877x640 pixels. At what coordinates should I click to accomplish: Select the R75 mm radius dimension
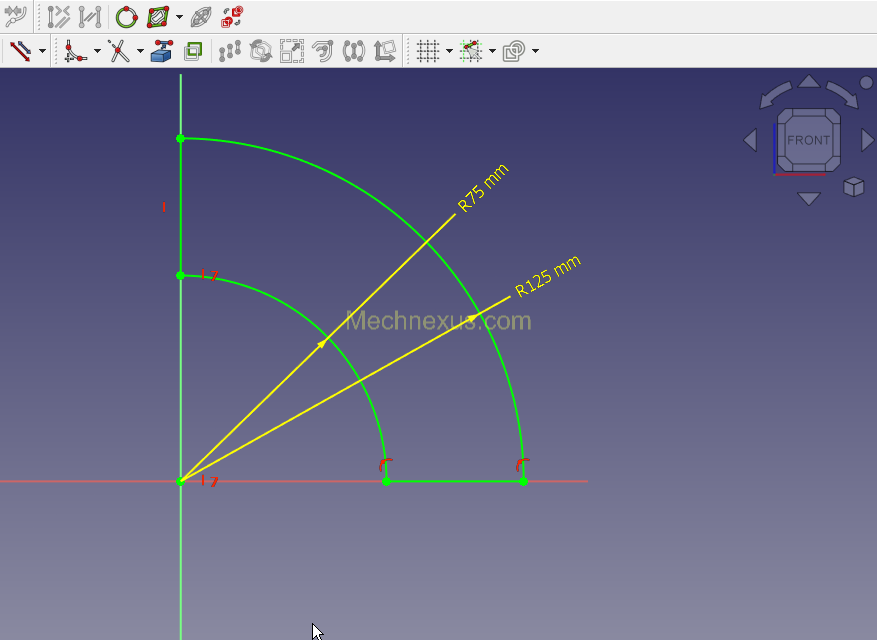coord(483,187)
